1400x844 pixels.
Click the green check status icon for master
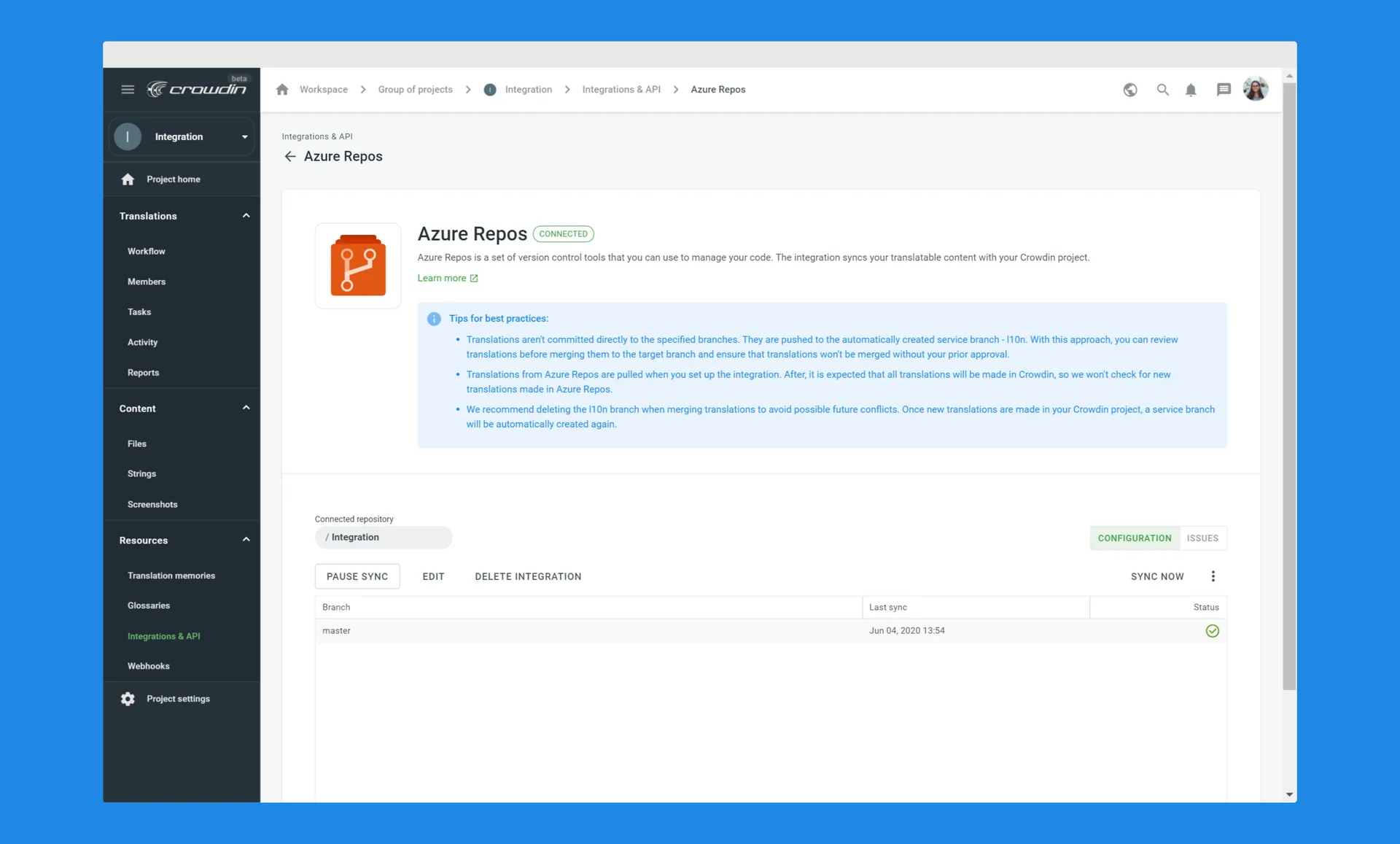1213,631
